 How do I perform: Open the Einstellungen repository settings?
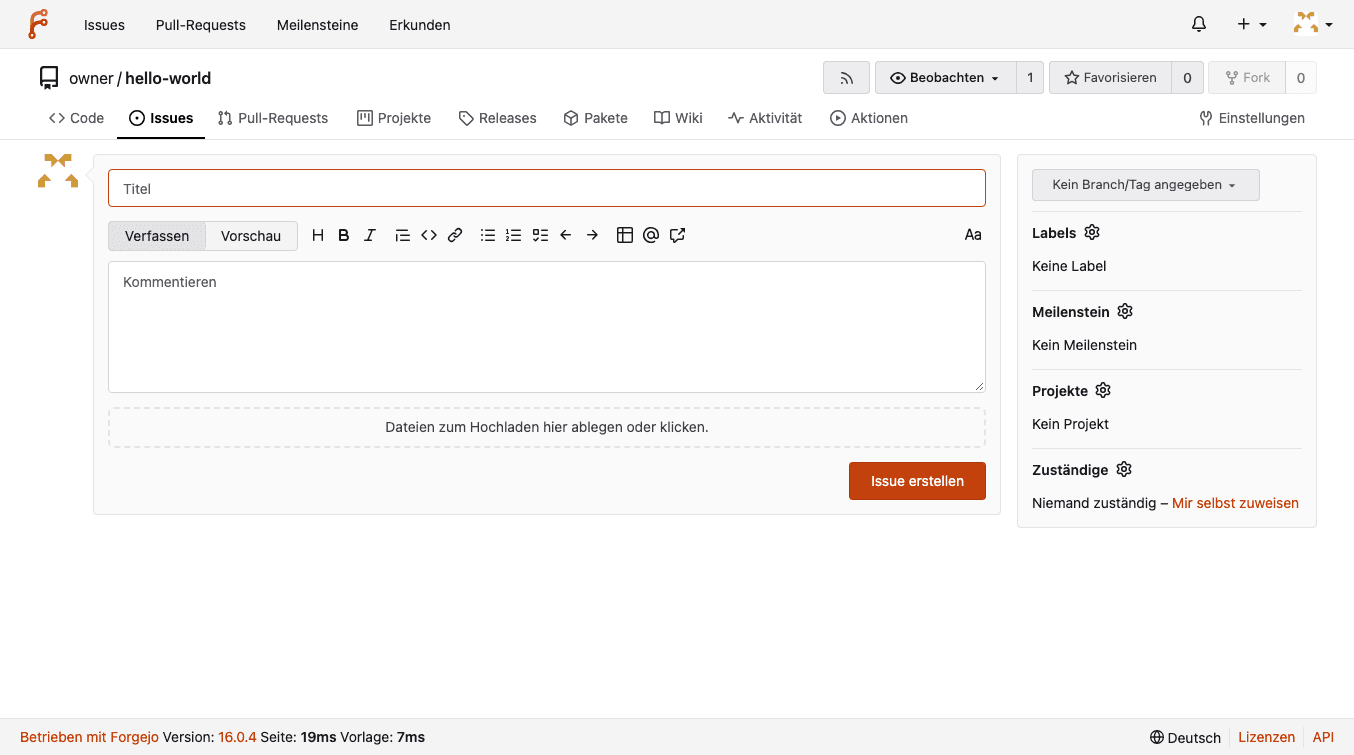(x=1252, y=118)
